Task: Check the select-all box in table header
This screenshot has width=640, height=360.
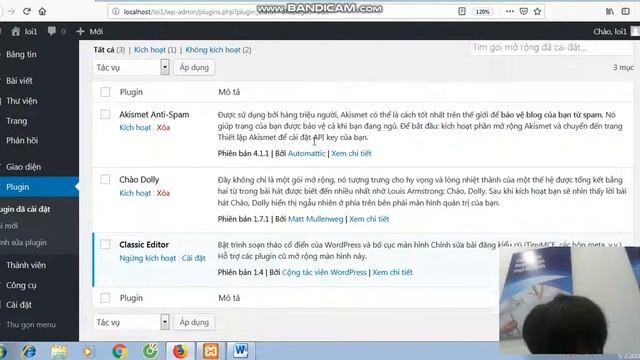Action: pyautogui.click(x=105, y=92)
